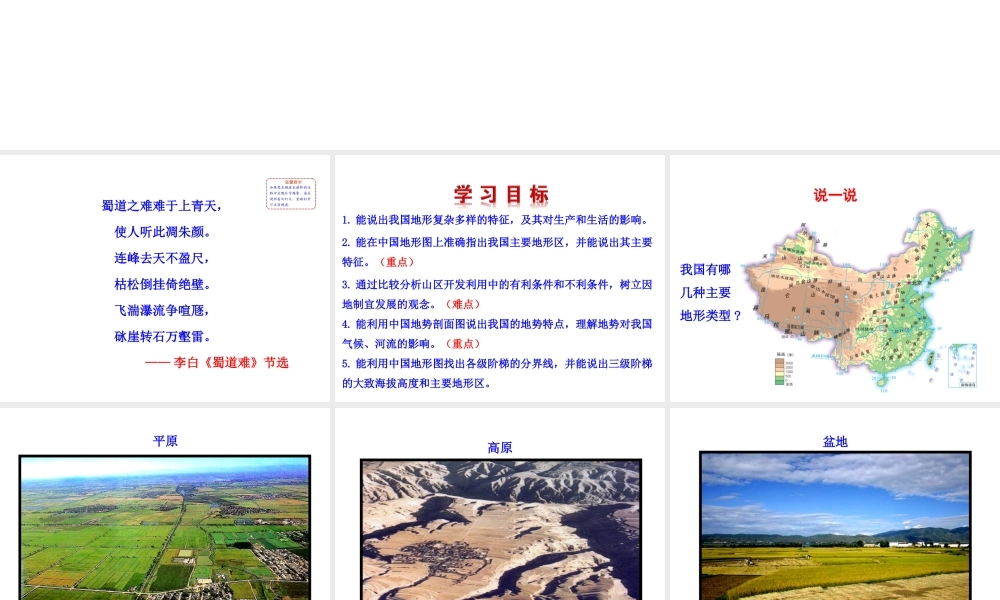Screen dimensions: 1000x600
Task: Click the question 我国有哪几种主要地形类型
Action: (710, 292)
